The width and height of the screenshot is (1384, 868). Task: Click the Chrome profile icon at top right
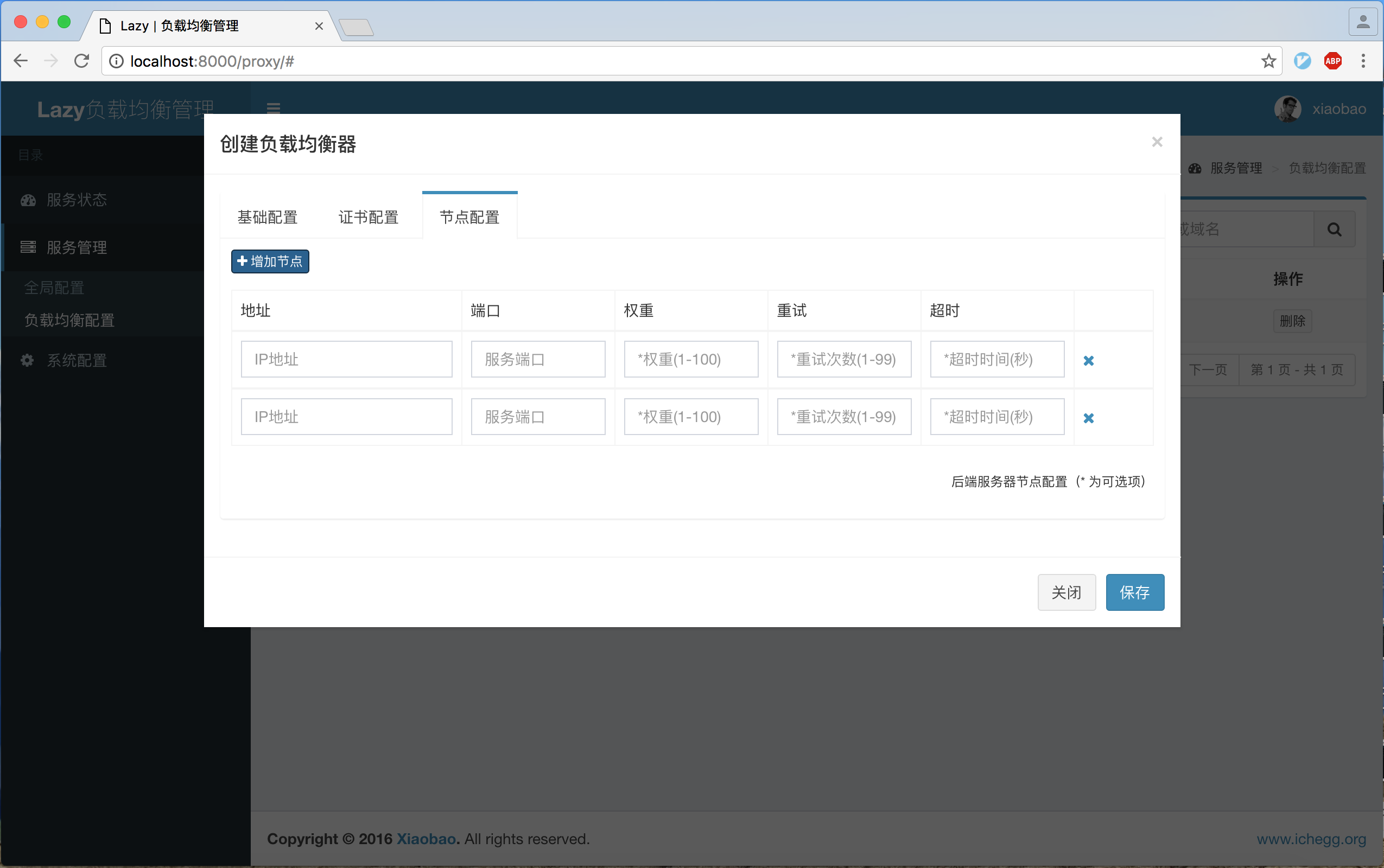point(1363,23)
